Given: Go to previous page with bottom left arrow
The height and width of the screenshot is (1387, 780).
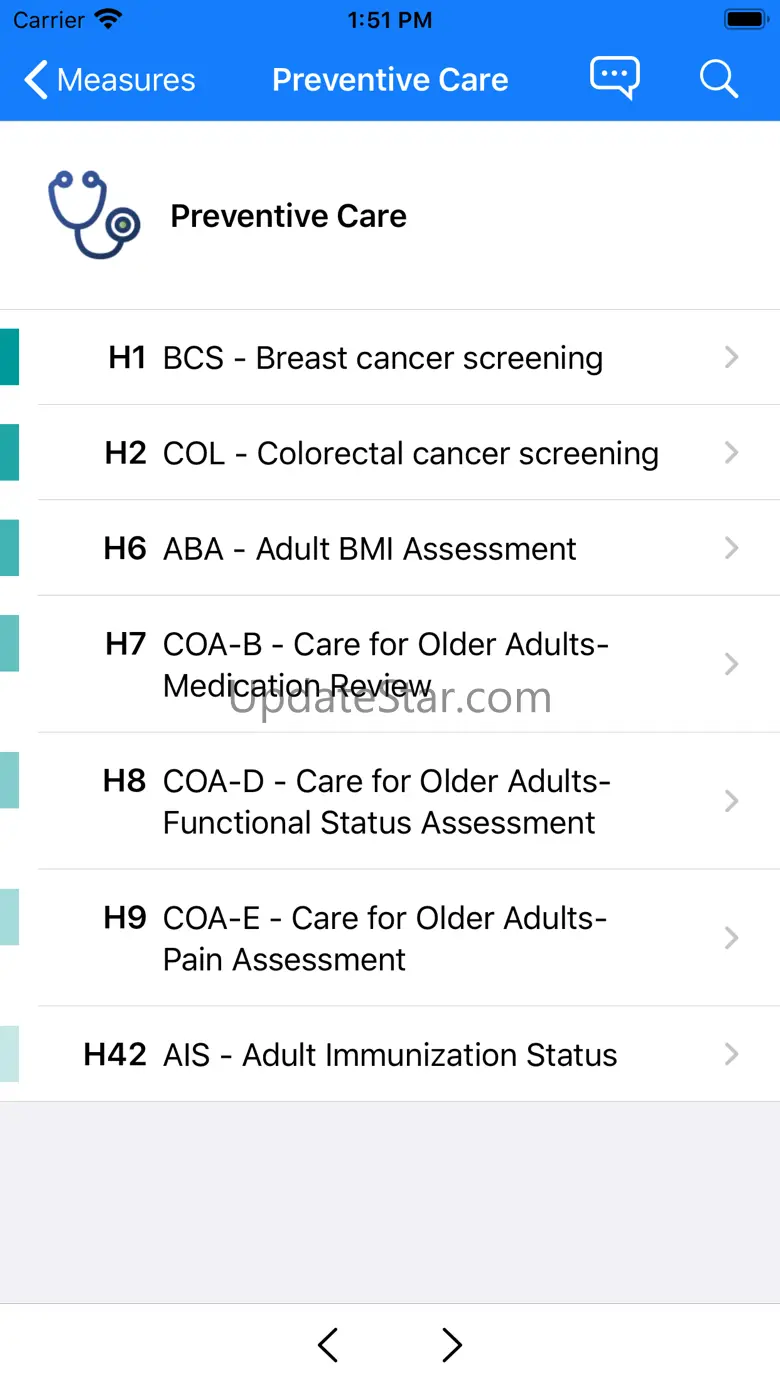Looking at the screenshot, I should 328,1345.
